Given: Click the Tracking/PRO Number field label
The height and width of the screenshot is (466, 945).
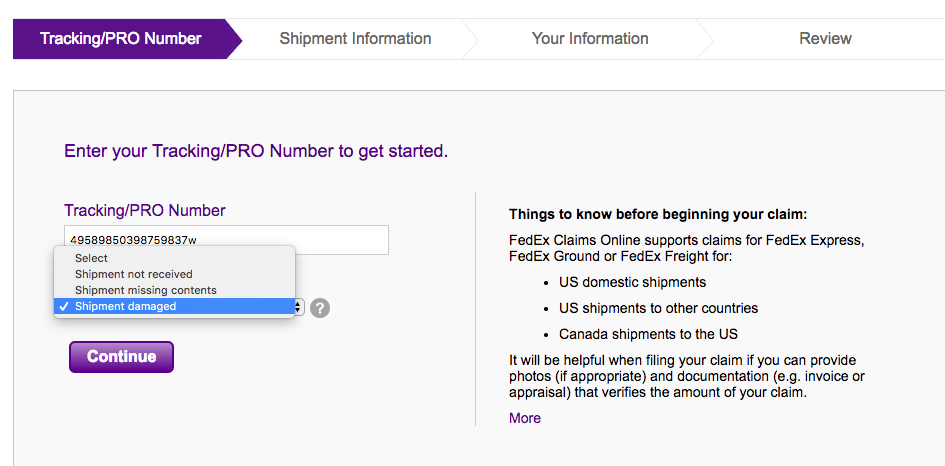Looking at the screenshot, I should click(x=145, y=211).
